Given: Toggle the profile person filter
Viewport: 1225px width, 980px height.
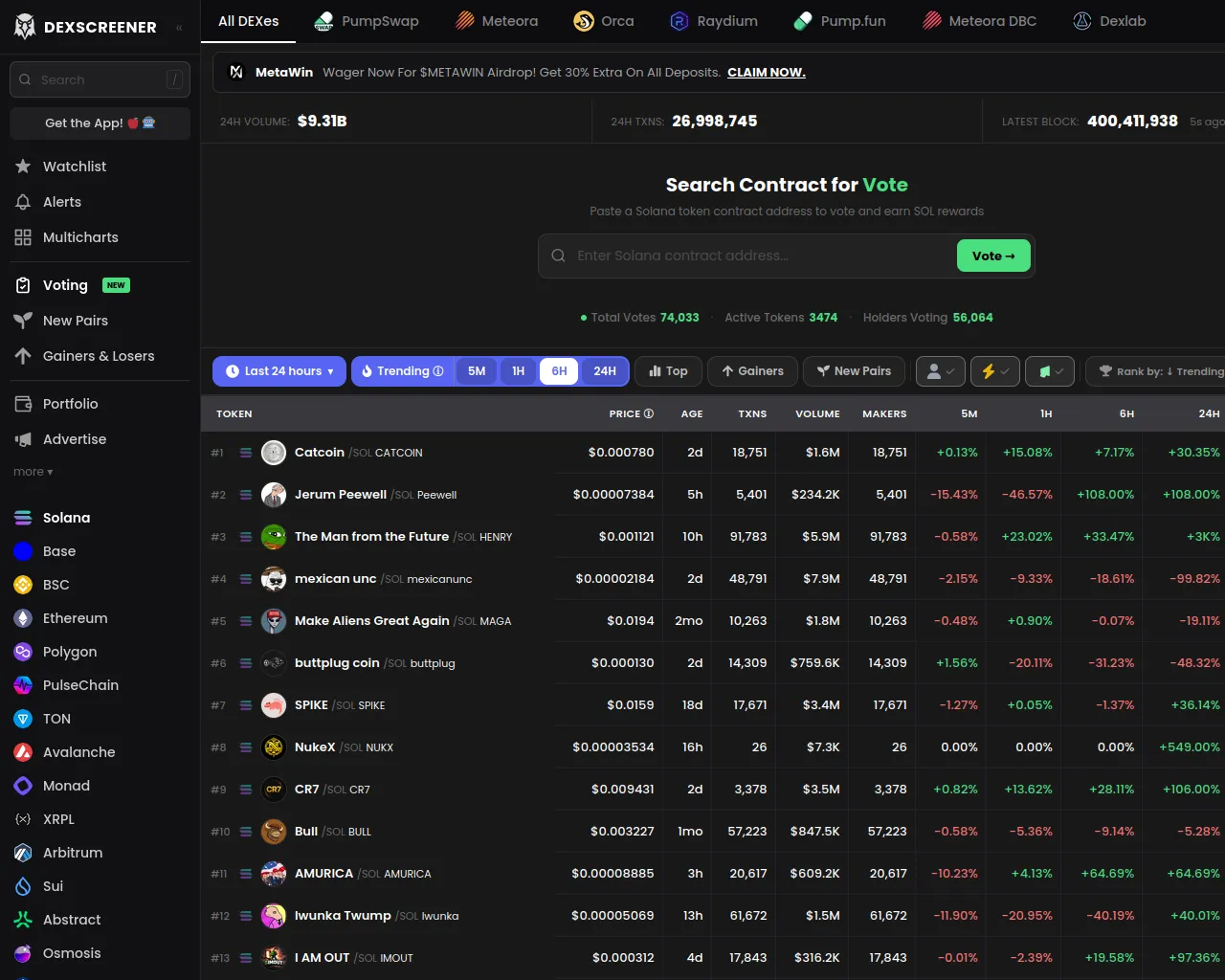Looking at the screenshot, I should pyautogui.click(x=940, y=371).
